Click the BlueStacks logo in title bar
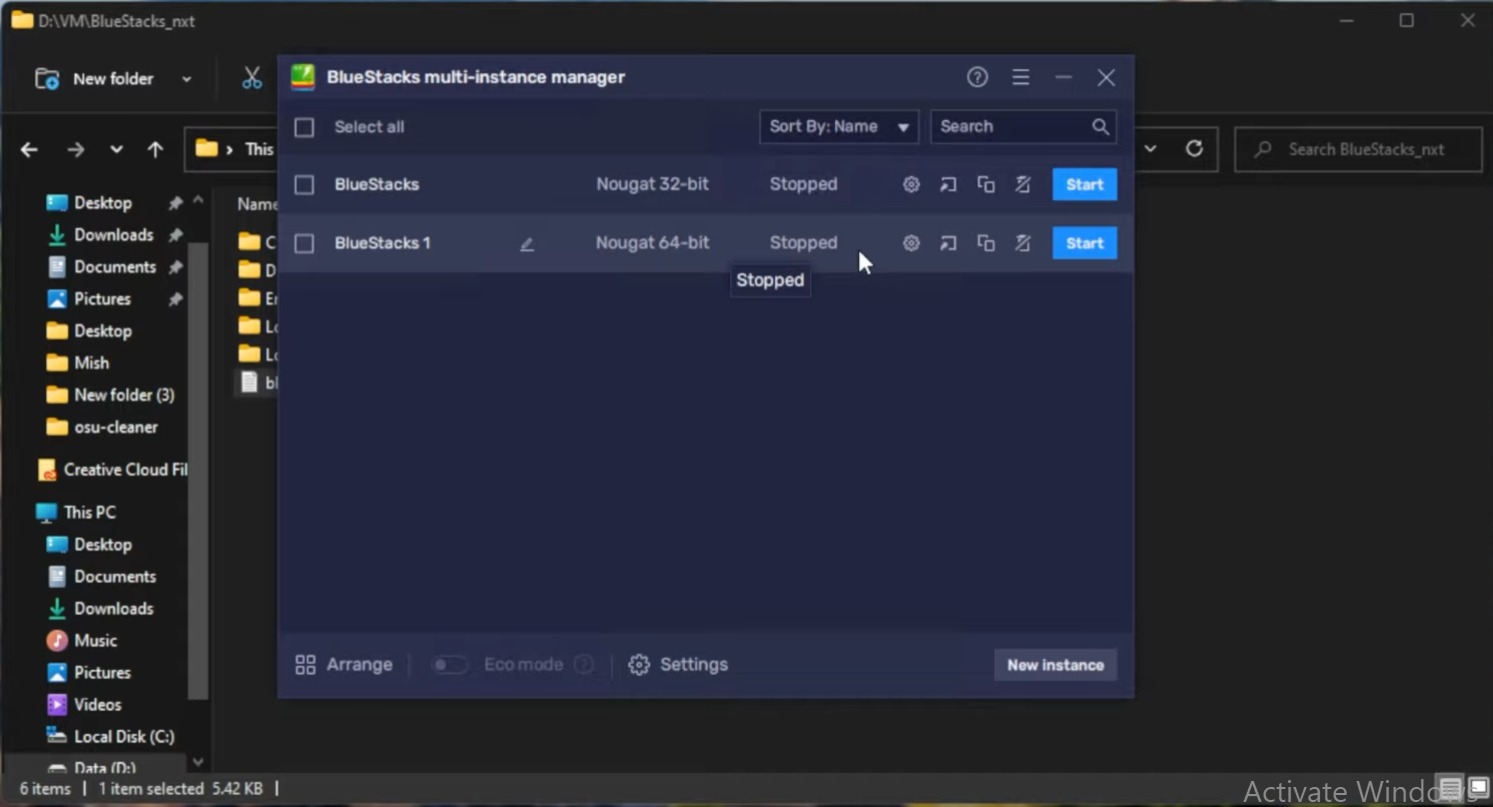Screen dimensions: 1493x807 [303, 77]
